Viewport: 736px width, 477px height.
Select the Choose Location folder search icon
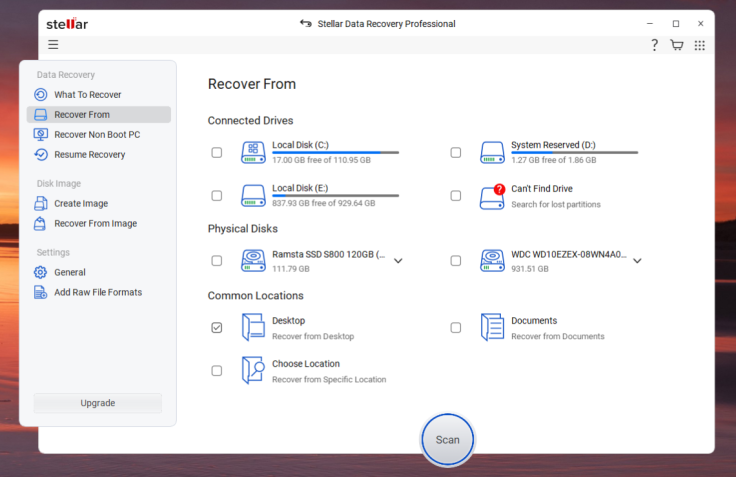[253, 370]
